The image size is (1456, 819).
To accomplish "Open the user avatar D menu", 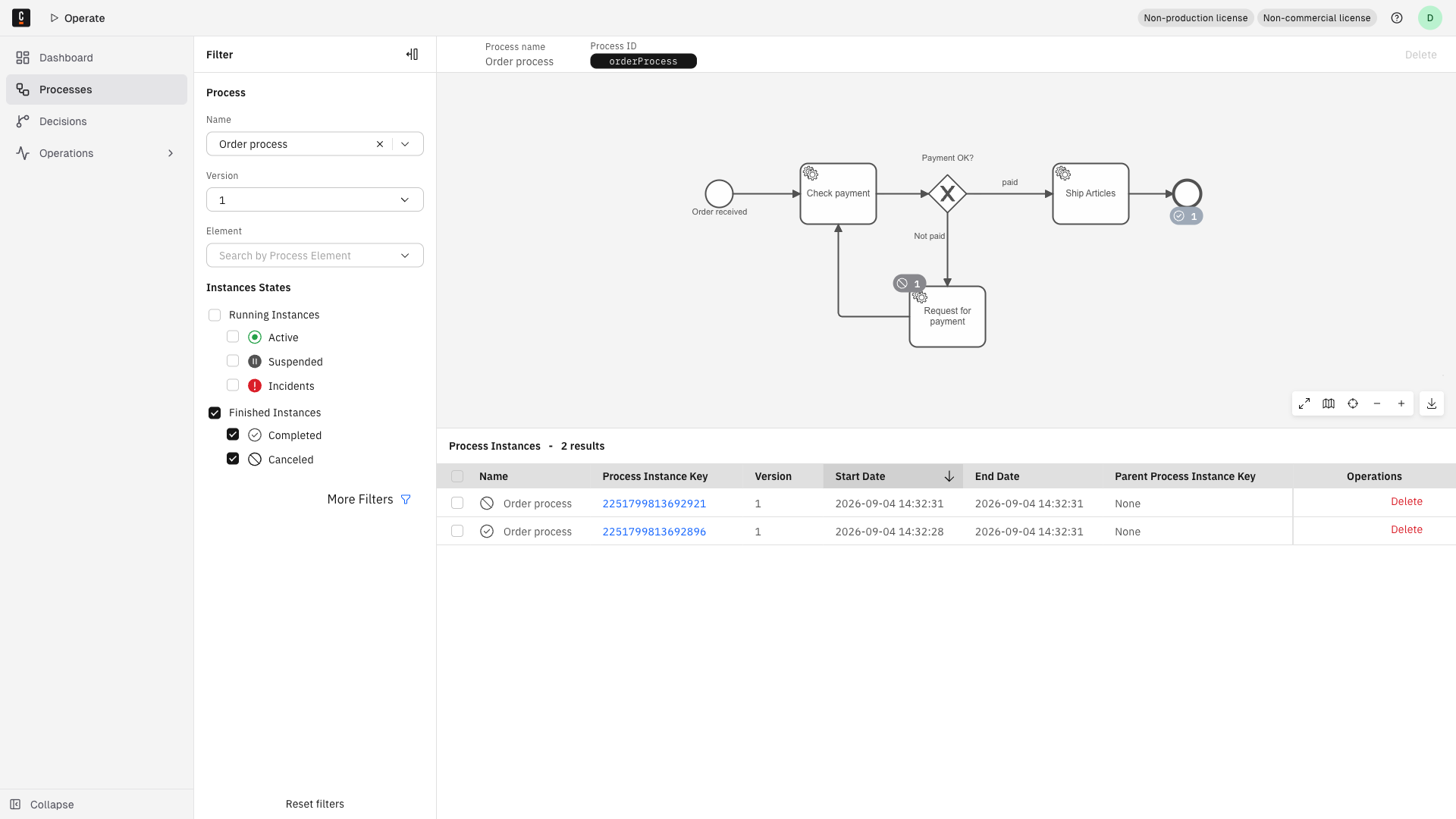I will click(x=1429, y=18).
